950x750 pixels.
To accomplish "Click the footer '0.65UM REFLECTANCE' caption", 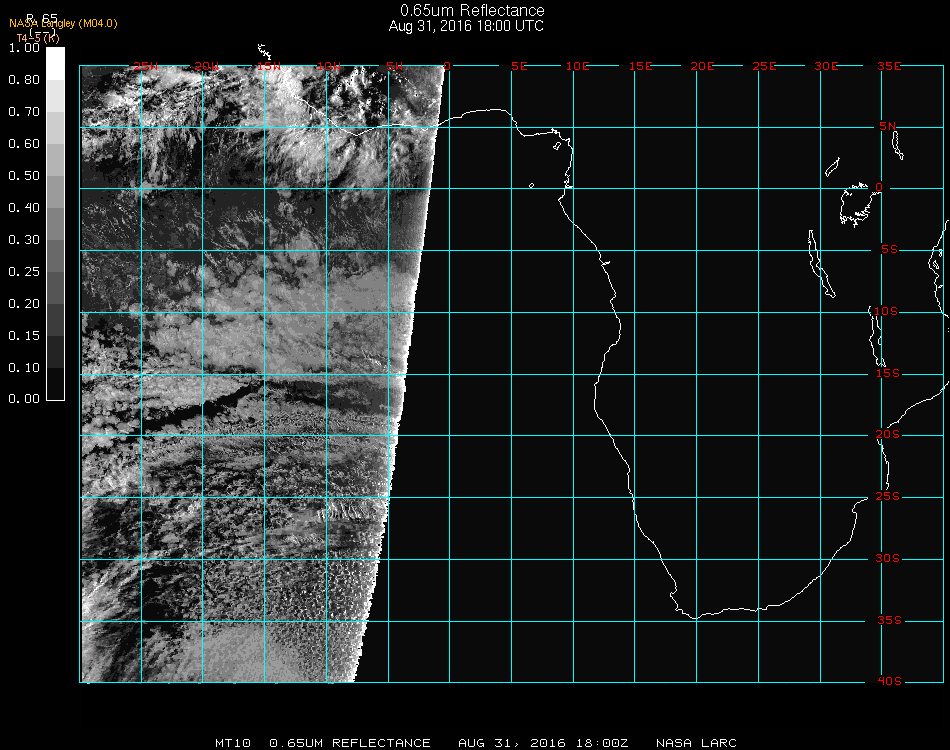I will [350, 743].
